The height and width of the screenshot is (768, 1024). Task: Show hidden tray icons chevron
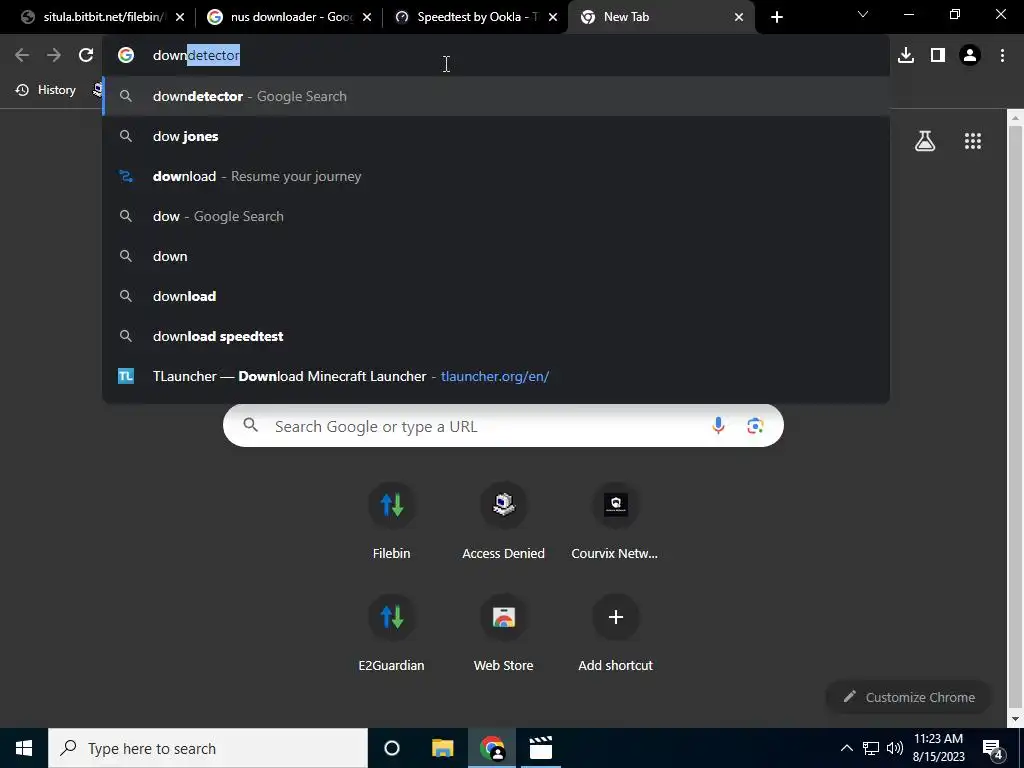[x=846, y=748]
